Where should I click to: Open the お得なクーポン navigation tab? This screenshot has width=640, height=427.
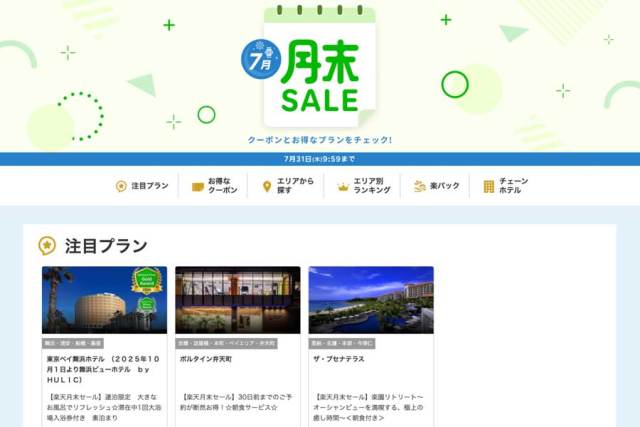(215, 186)
